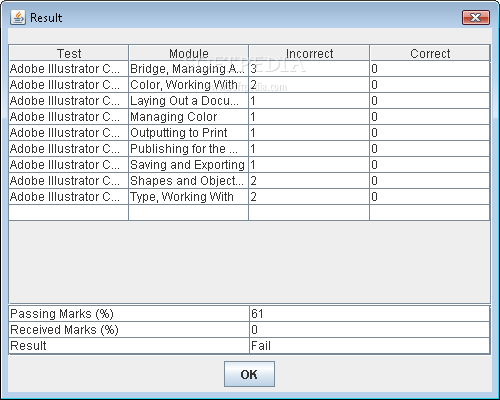Close the Result dialog window

pyautogui.click(x=476, y=17)
